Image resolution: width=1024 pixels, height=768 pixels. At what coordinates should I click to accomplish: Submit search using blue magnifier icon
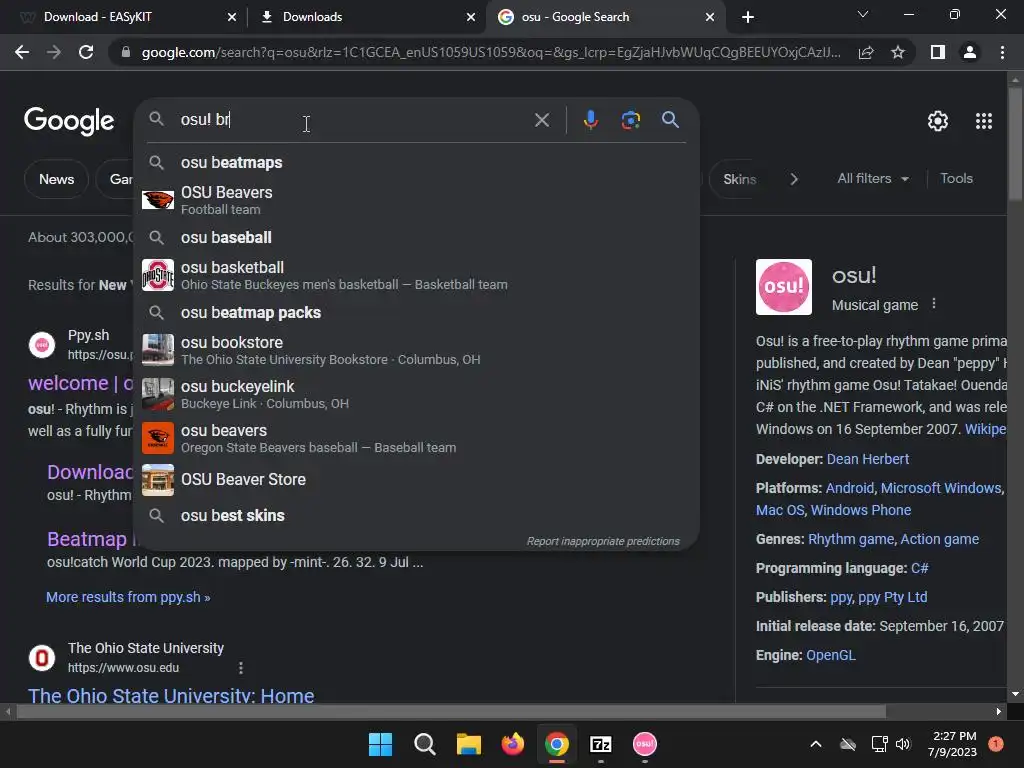pos(670,120)
